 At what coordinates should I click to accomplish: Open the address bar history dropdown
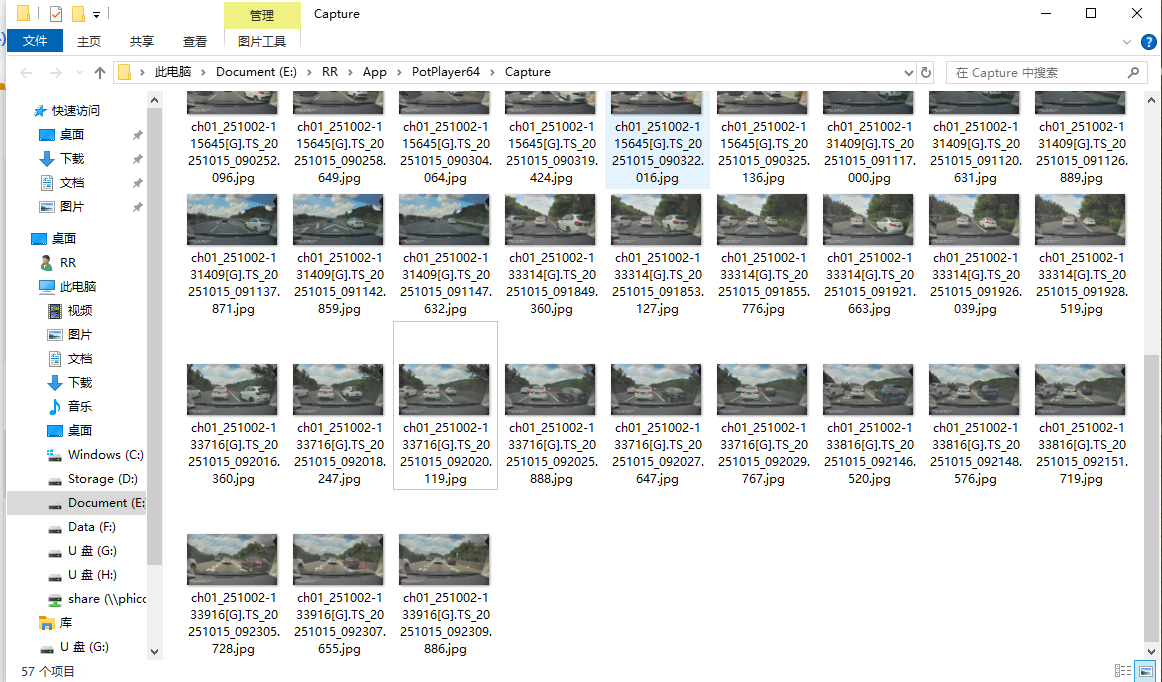point(908,73)
